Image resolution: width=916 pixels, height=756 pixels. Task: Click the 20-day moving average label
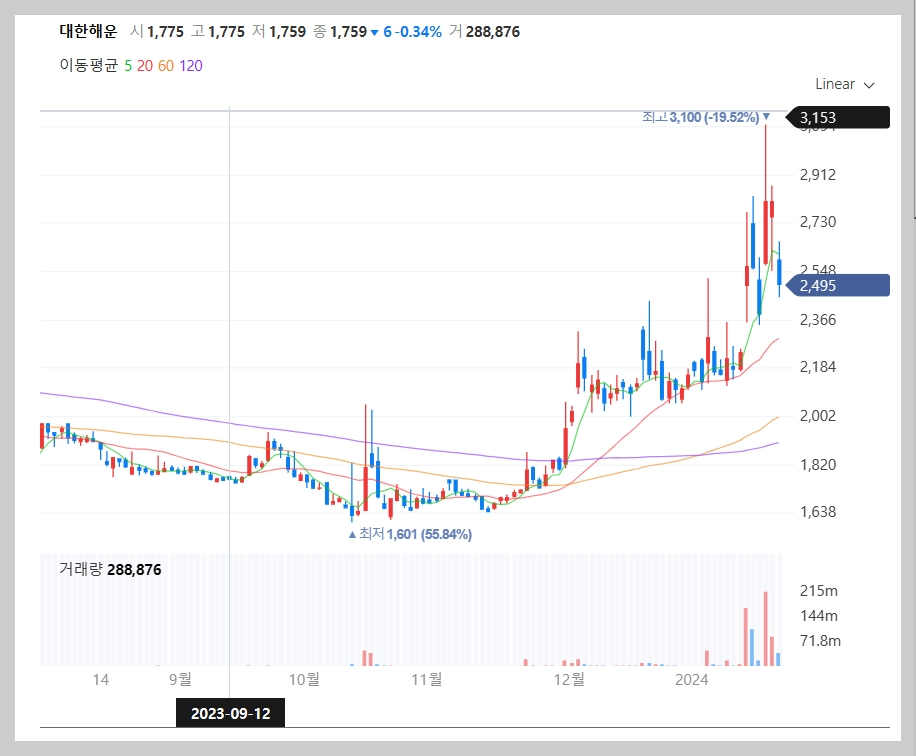pyautogui.click(x=145, y=65)
